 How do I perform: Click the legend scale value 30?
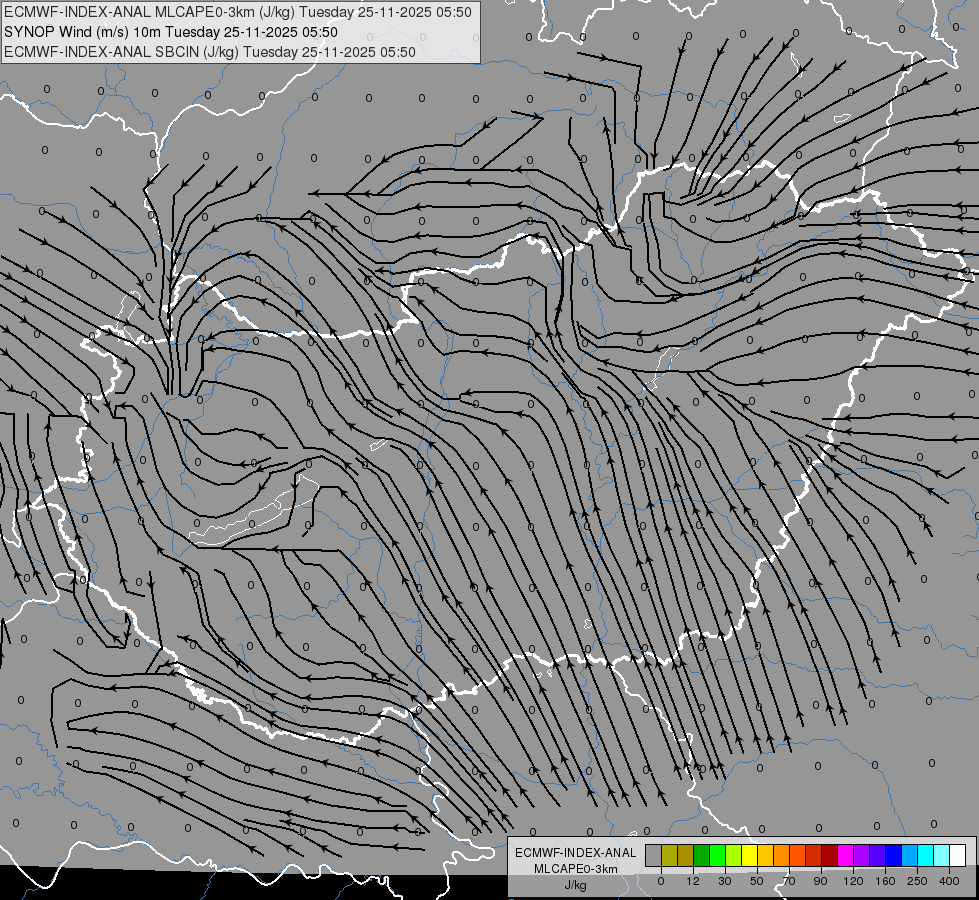725,881
